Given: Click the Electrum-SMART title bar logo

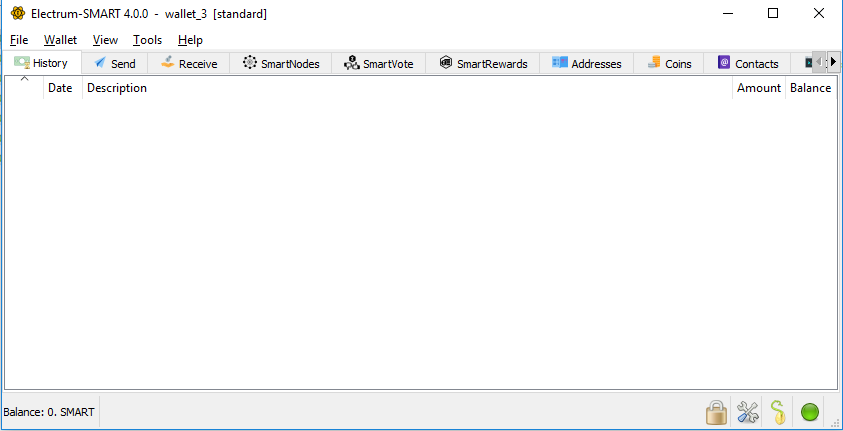Looking at the screenshot, I should point(18,13).
